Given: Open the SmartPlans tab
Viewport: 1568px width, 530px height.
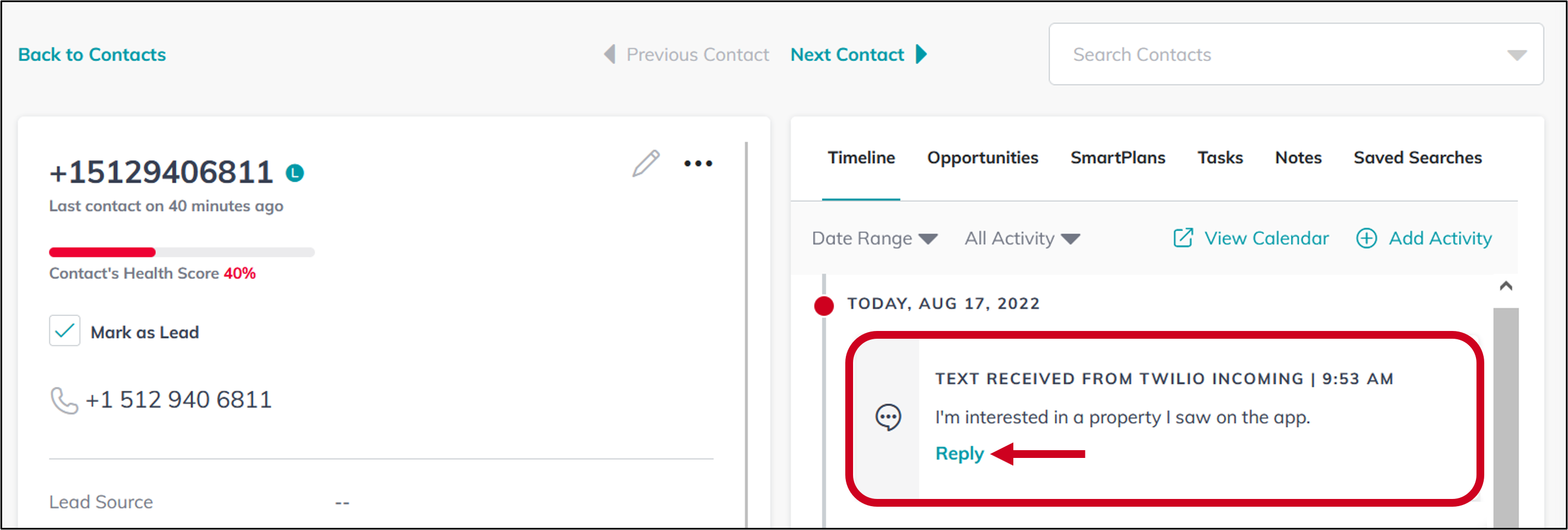Looking at the screenshot, I should 1117,157.
